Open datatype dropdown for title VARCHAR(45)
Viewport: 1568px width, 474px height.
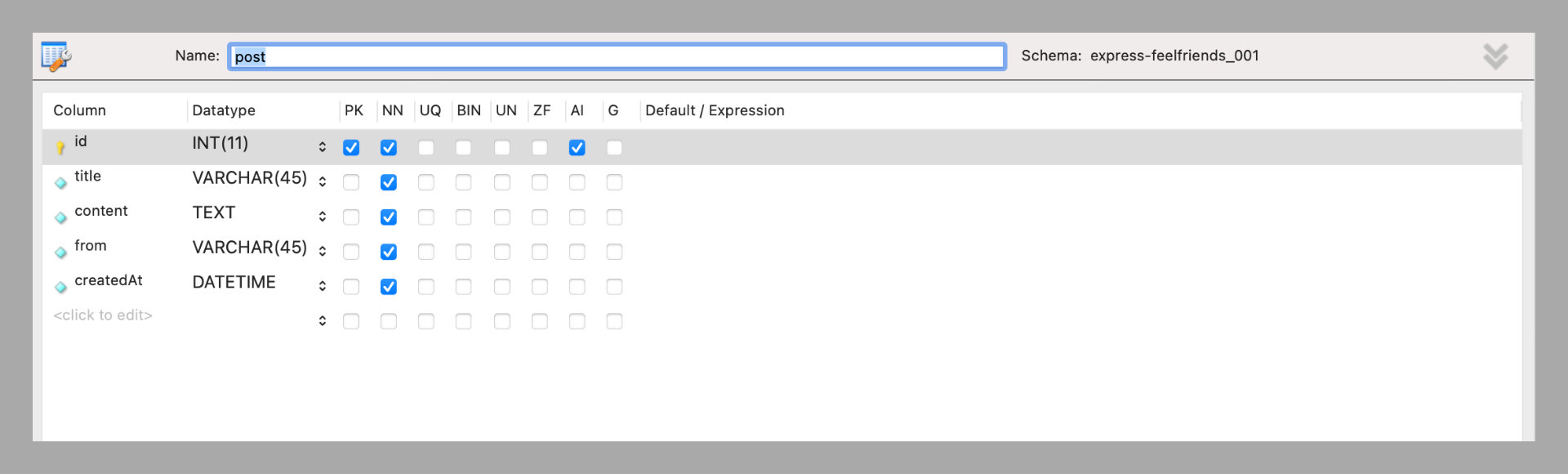(x=323, y=181)
